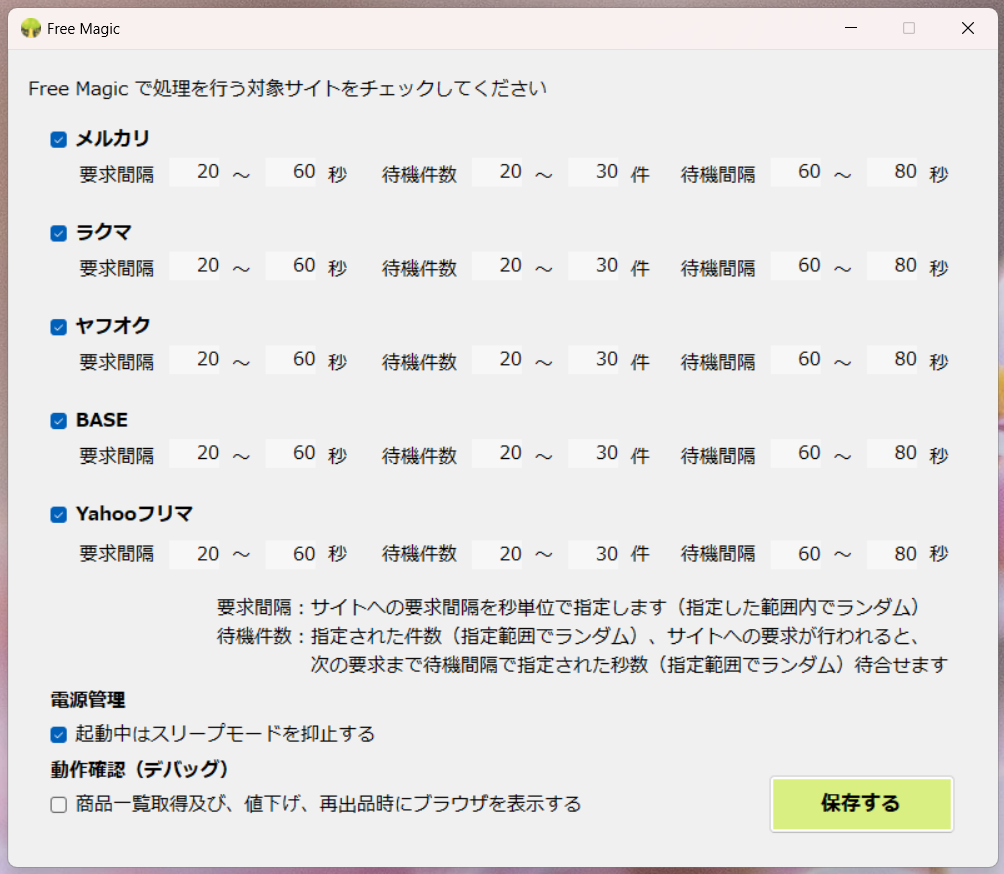1004x874 pixels.
Task: Click メルカリ 要求間隔 minimum field
Action: pos(196,172)
